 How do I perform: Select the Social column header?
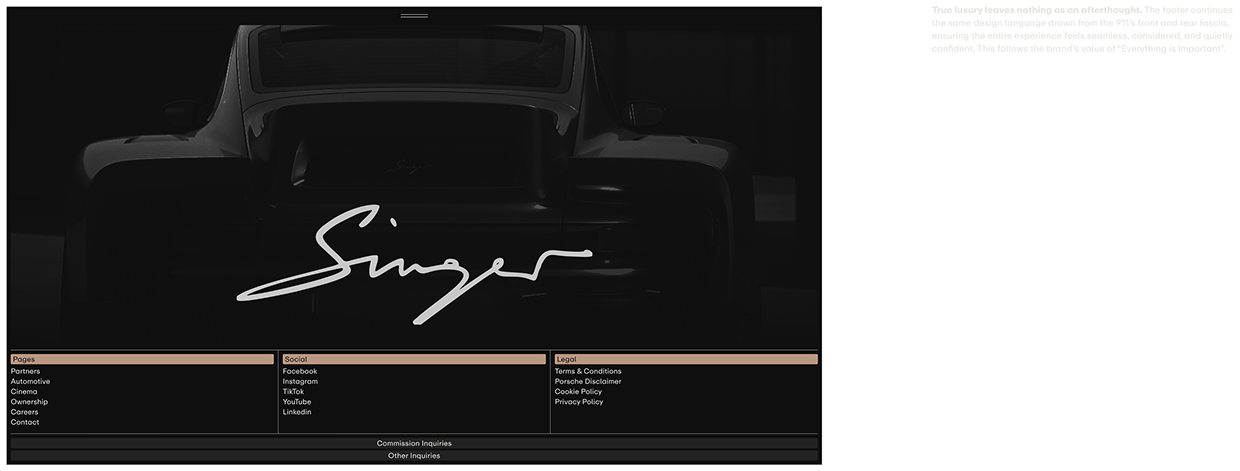click(414, 359)
